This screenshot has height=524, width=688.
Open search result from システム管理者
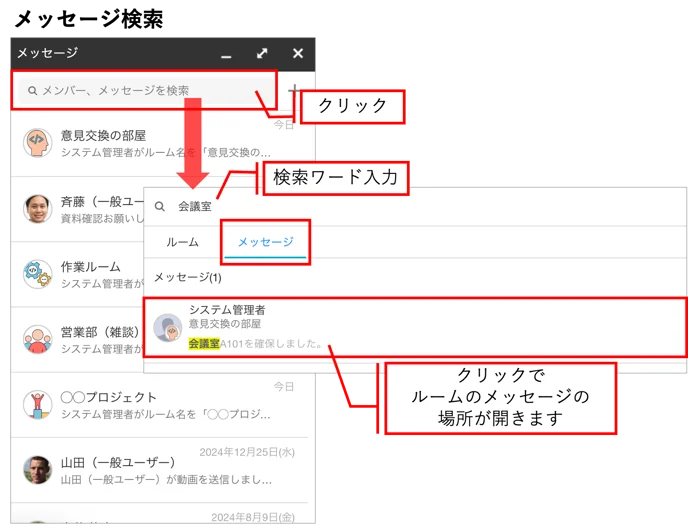pos(415,328)
